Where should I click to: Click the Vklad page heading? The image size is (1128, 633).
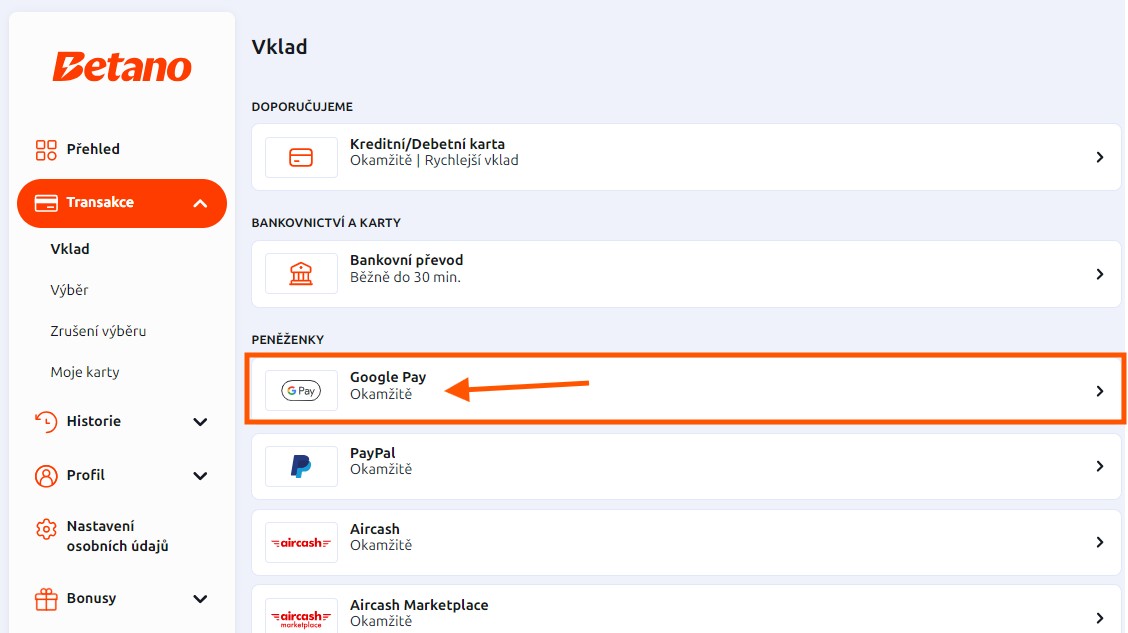point(279,47)
